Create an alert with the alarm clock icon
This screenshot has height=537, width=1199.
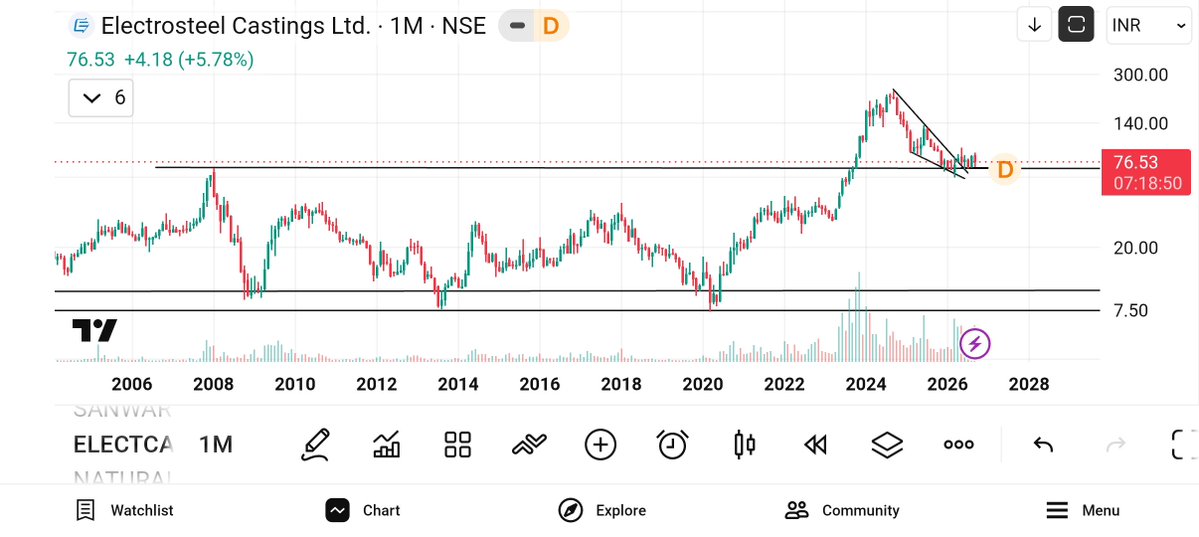pos(673,444)
